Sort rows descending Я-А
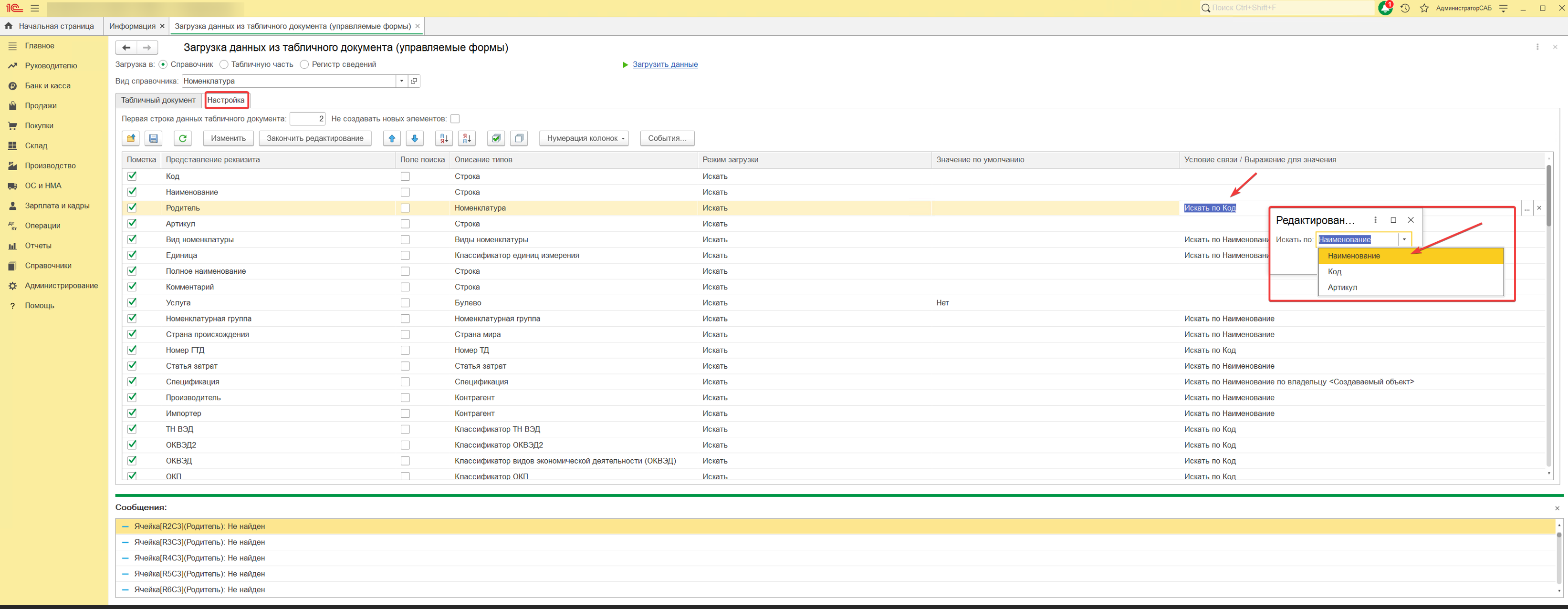 (467, 138)
